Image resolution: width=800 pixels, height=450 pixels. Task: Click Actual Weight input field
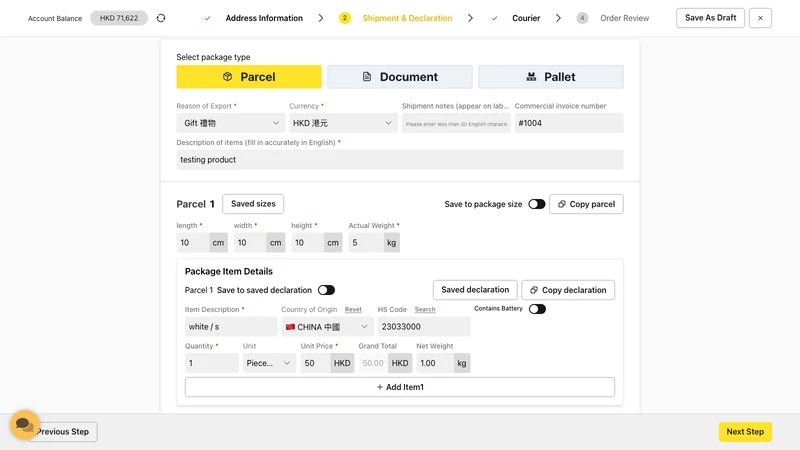pos(366,242)
